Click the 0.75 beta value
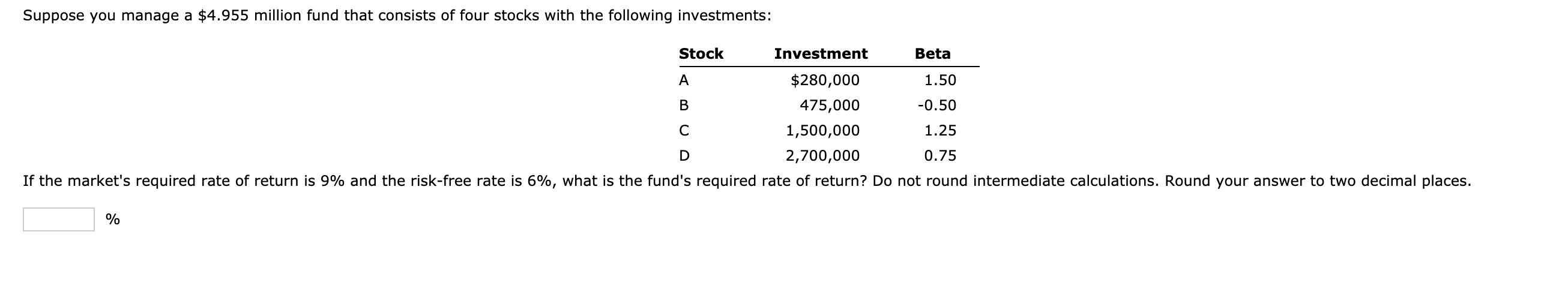 940,156
